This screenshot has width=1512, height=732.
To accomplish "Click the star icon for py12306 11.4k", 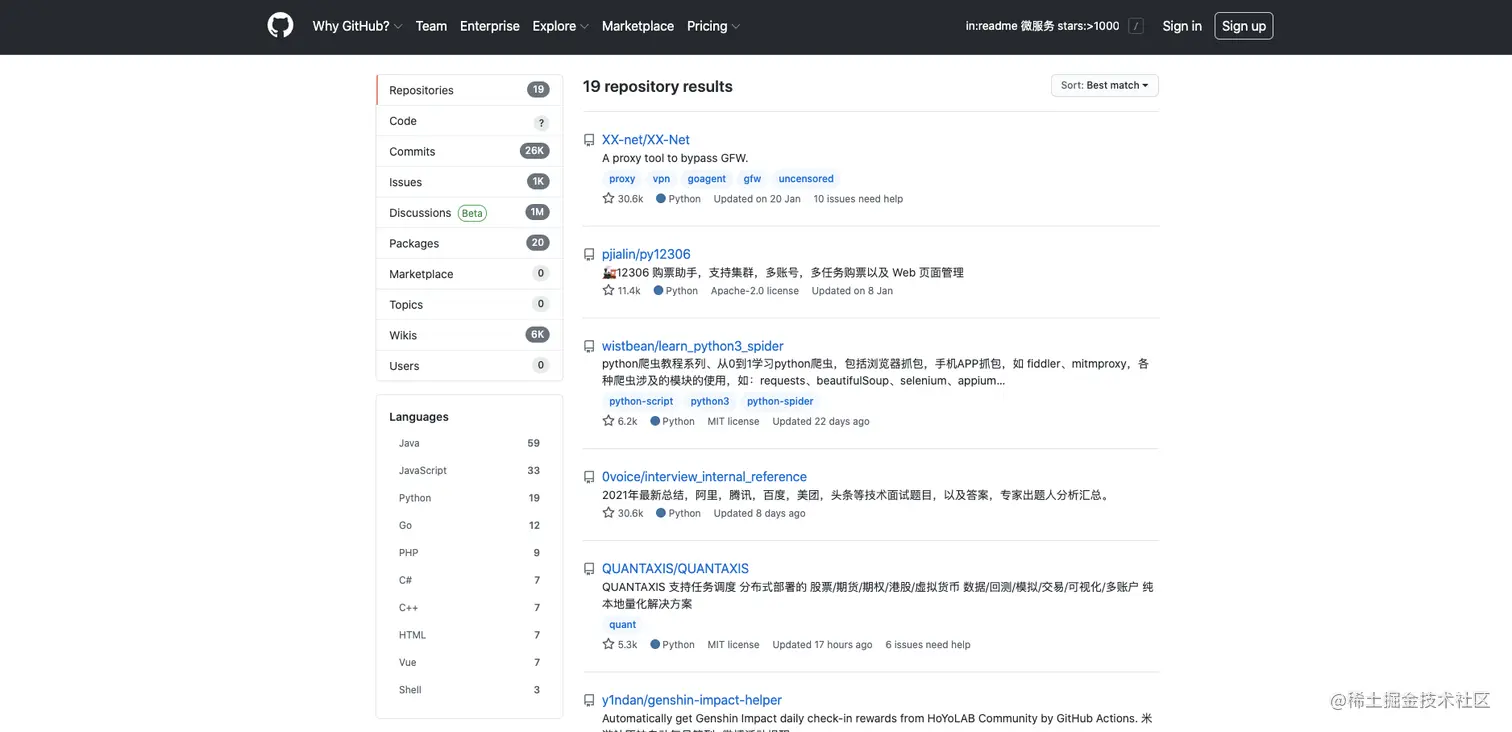I will pyautogui.click(x=608, y=290).
